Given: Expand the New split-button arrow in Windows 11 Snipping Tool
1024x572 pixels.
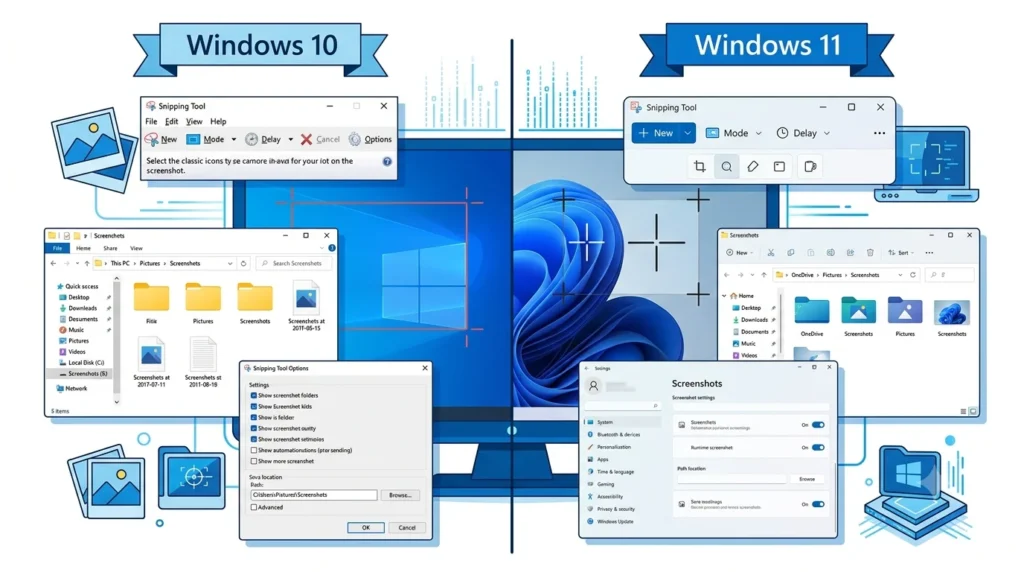Looking at the screenshot, I should [687, 133].
